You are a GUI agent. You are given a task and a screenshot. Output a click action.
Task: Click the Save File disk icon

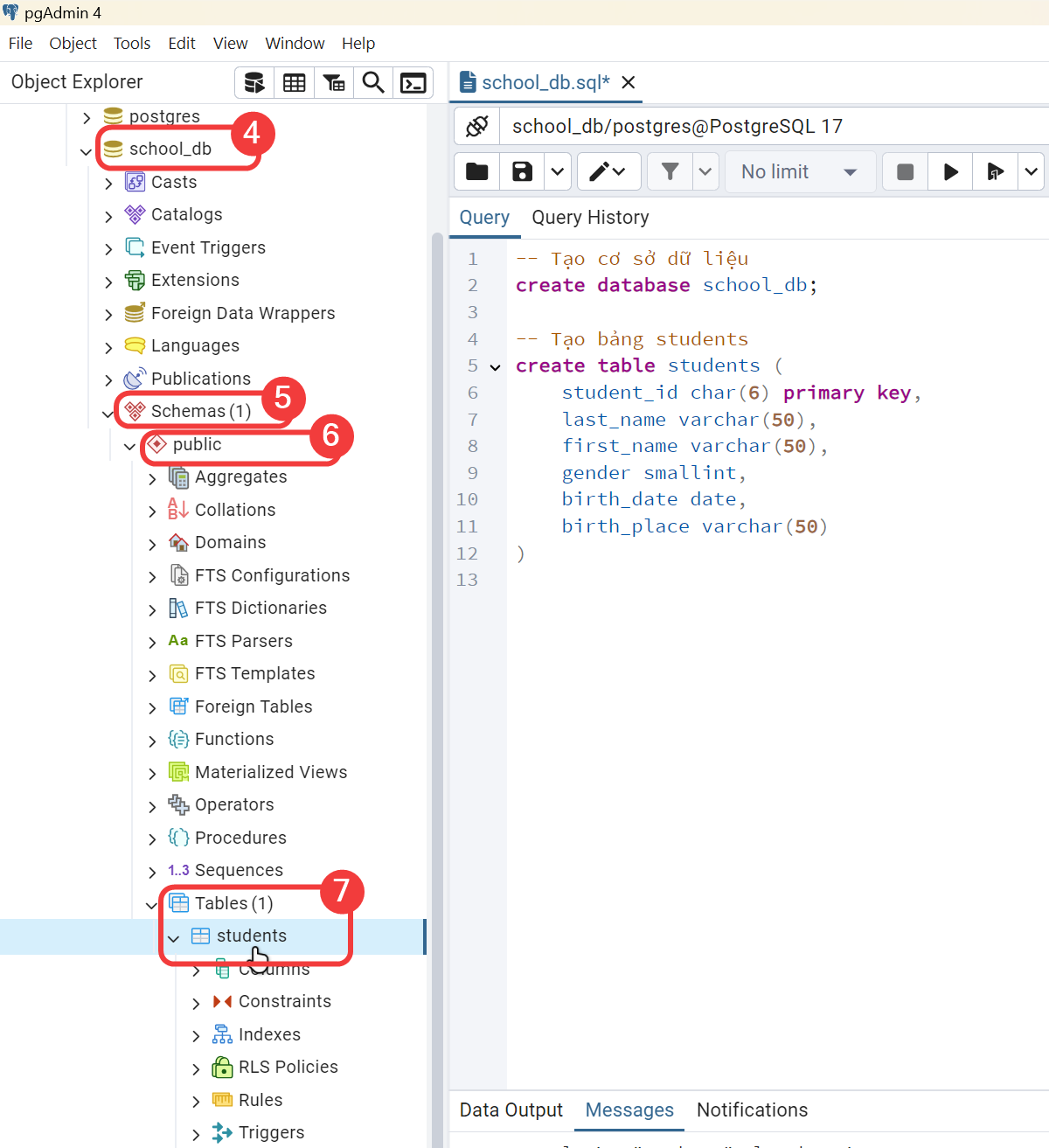coord(522,171)
